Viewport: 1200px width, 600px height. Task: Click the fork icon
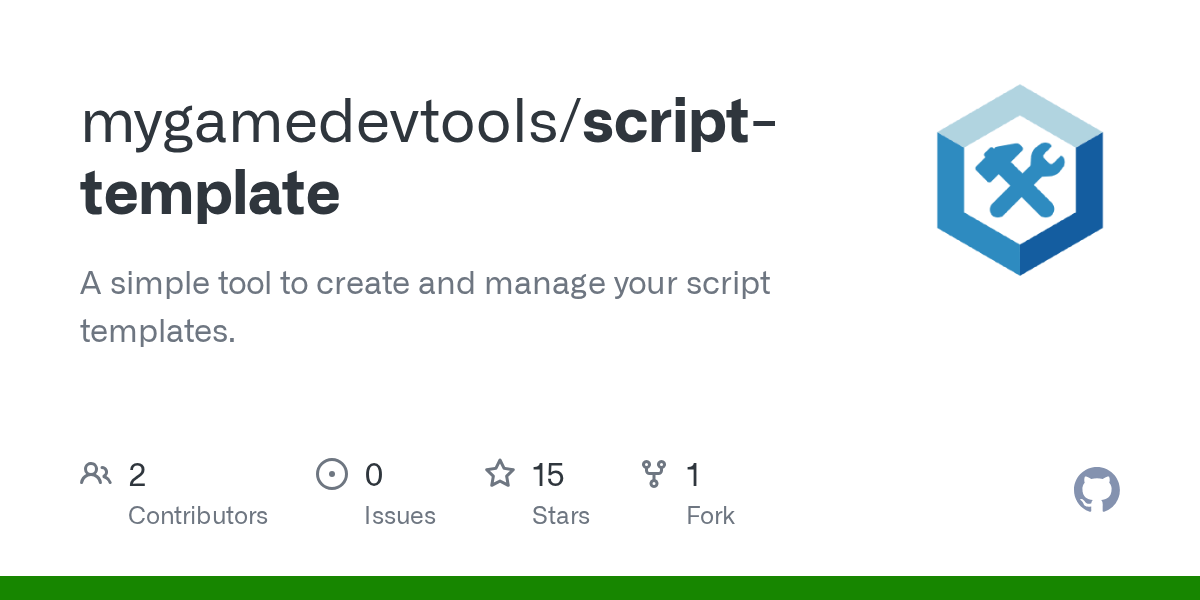click(654, 474)
